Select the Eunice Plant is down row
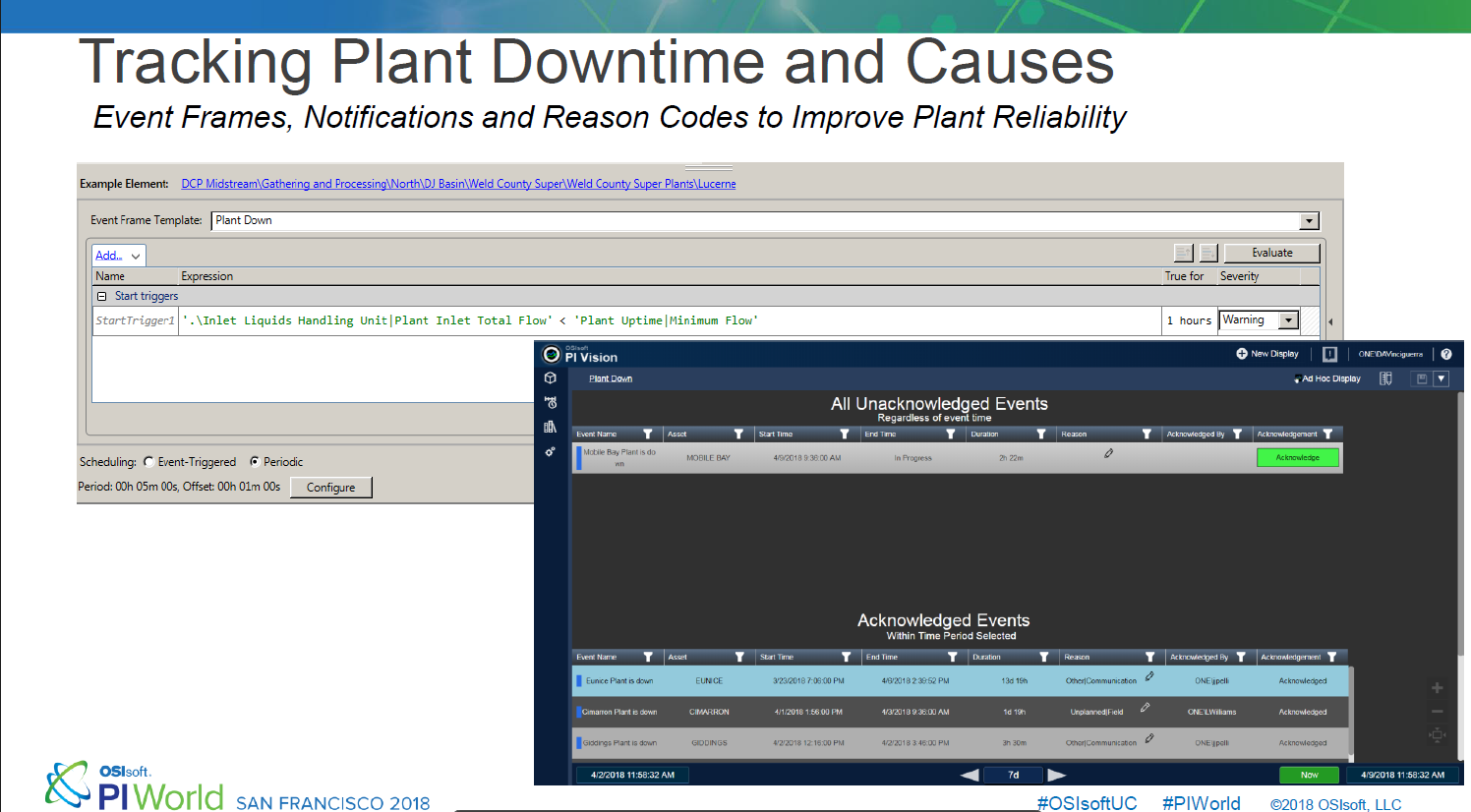This screenshot has height=812, width=1471. click(960, 680)
